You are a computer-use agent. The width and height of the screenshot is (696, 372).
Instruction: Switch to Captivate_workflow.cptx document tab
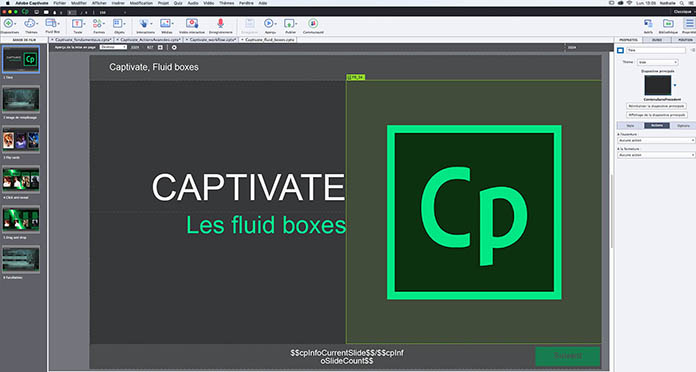pyautogui.click(x=213, y=40)
